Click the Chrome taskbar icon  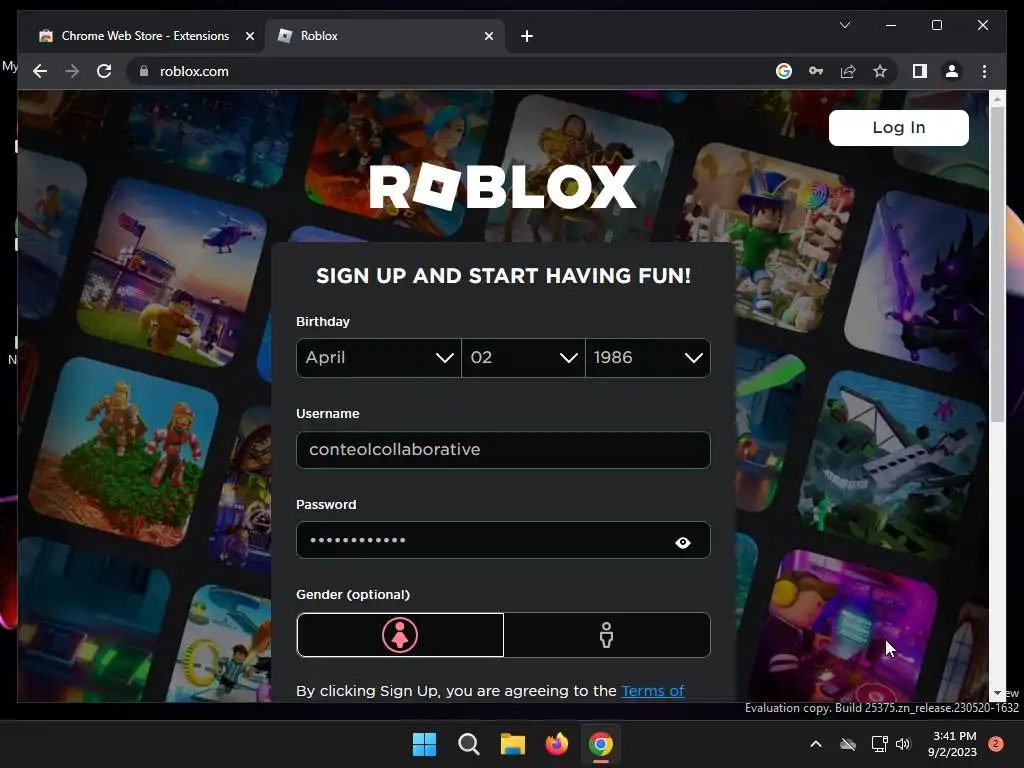[x=601, y=744]
